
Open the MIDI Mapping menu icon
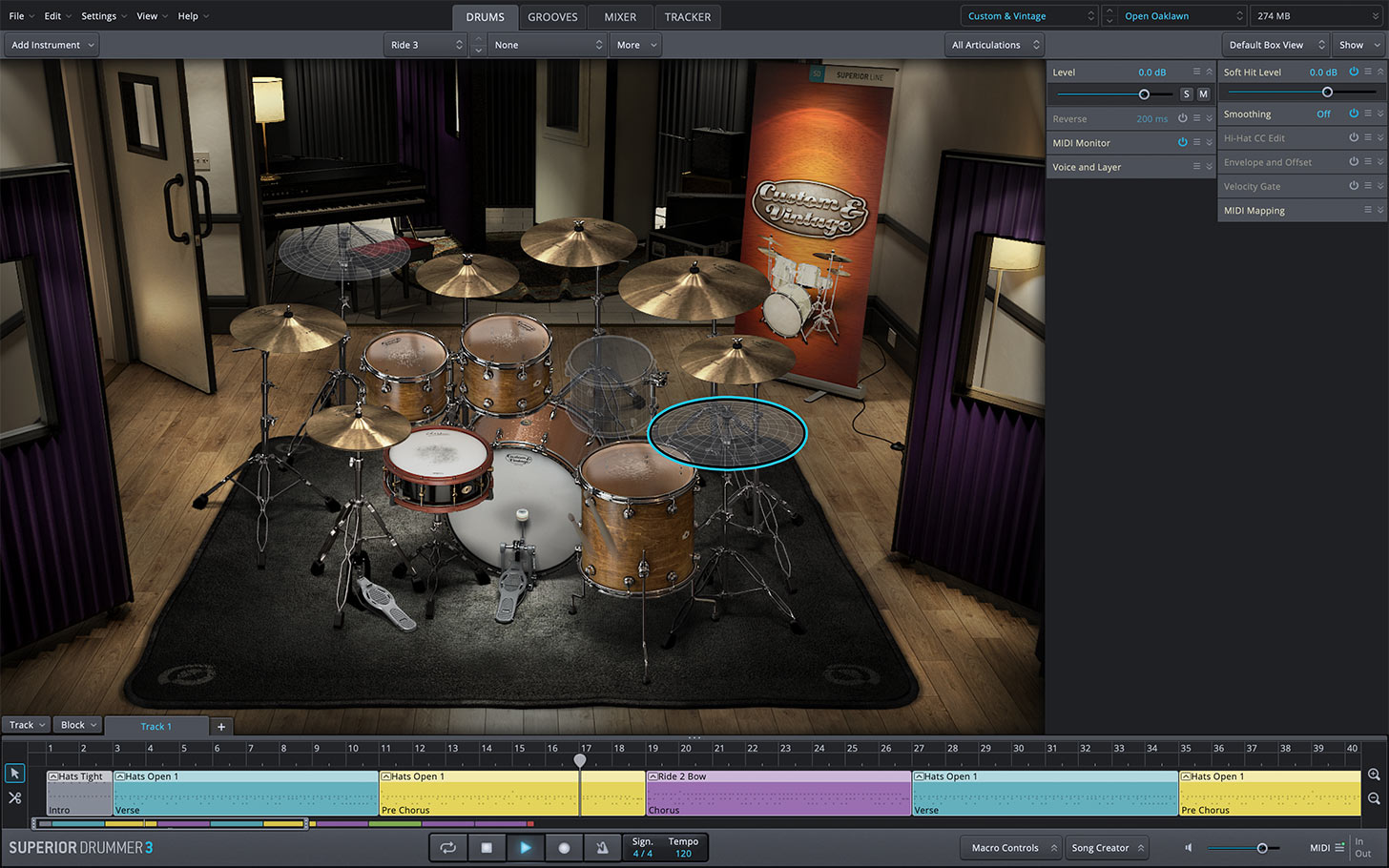click(1368, 210)
